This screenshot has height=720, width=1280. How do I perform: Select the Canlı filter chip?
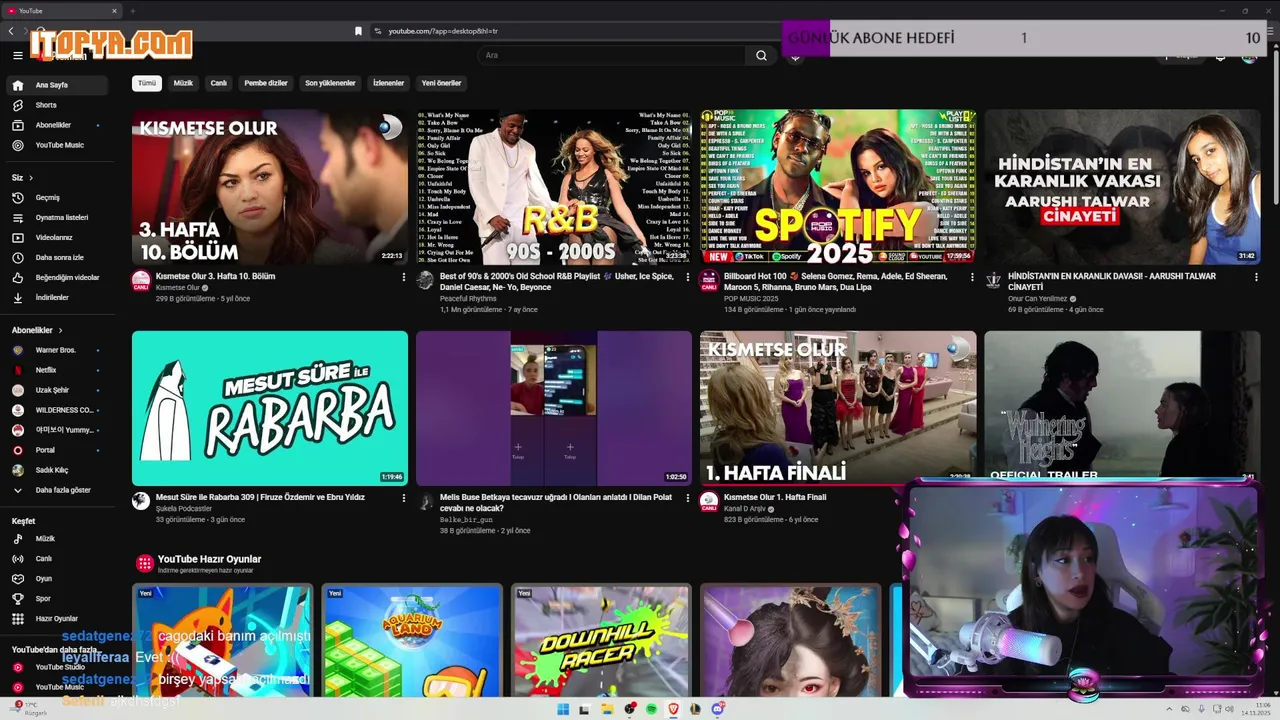(218, 83)
